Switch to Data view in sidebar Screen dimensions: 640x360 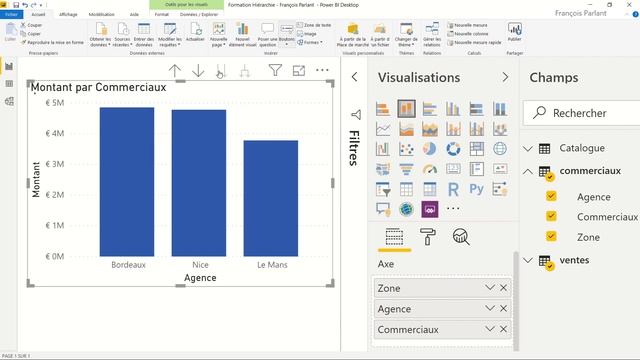tap(9, 84)
